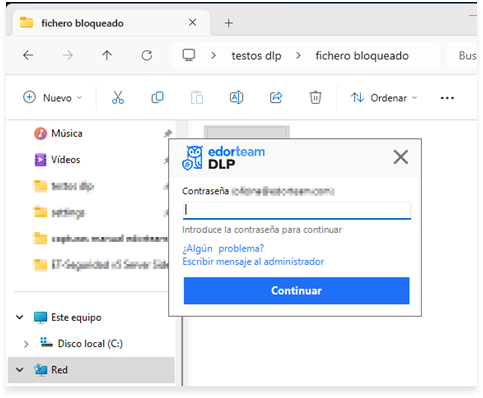Click the Vídeos folder icon
Image resolution: width=483 pixels, height=398 pixels.
click(x=40, y=160)
